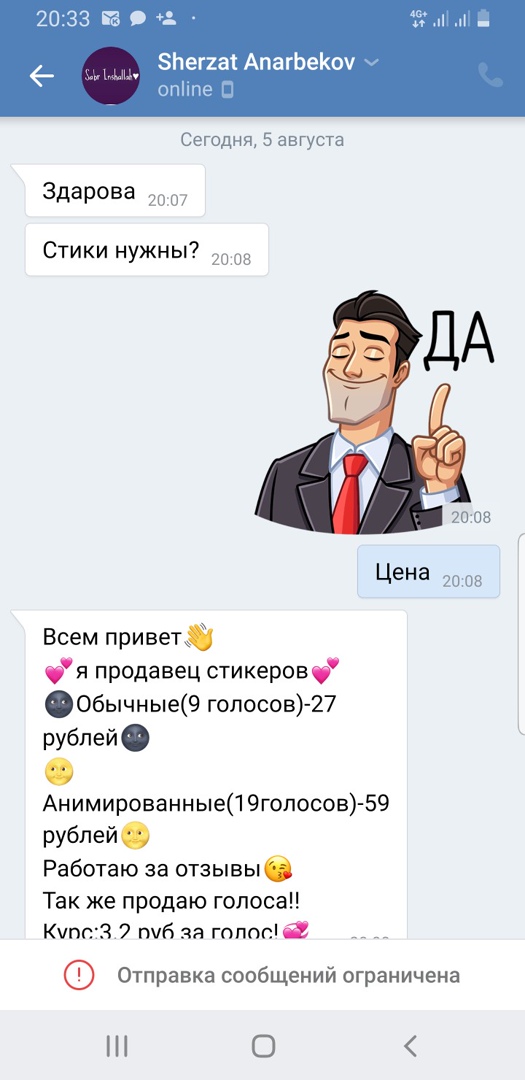525x1080 pixels.
Task: Expand dropdown chevron beside Sherzat Anarbekov
Action: pyautogui.click(x=371, y=63)
